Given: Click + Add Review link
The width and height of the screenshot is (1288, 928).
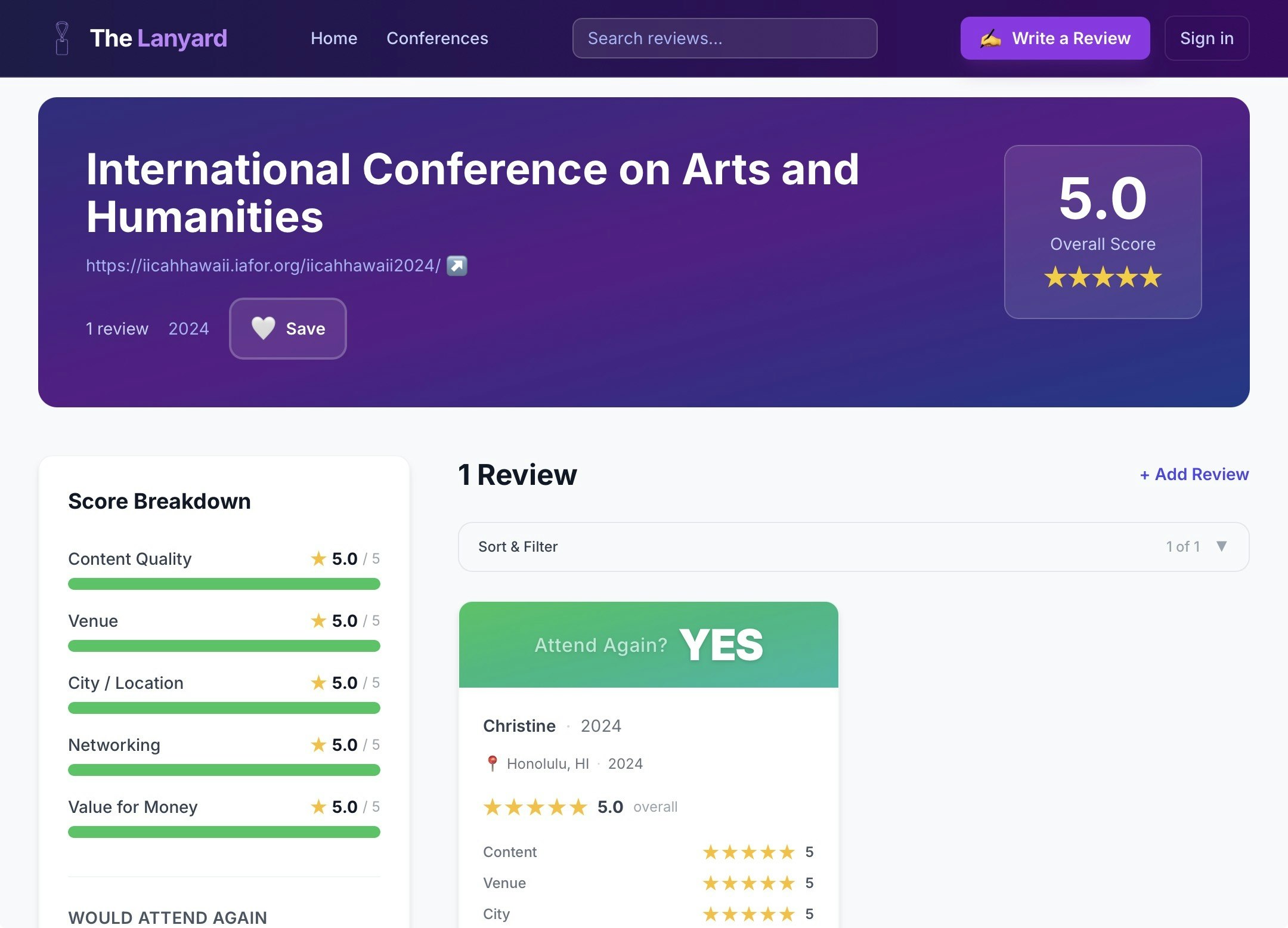Looking at the screenshot, I should pos(1194,474).
